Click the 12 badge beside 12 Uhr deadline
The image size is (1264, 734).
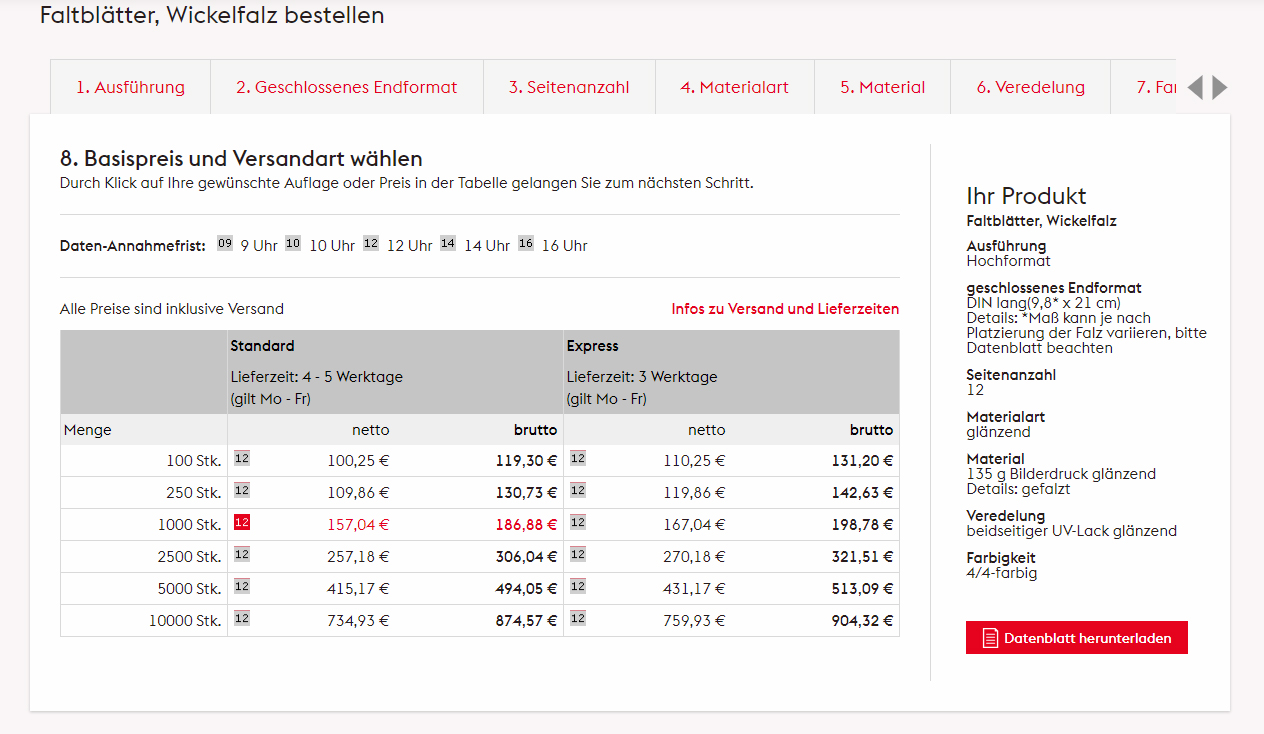(370, 242)
